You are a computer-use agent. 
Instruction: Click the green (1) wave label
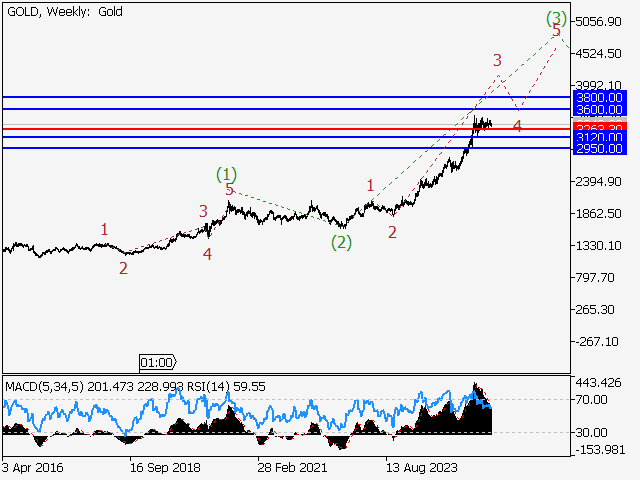pyautogui.click(x=227, y=174)
